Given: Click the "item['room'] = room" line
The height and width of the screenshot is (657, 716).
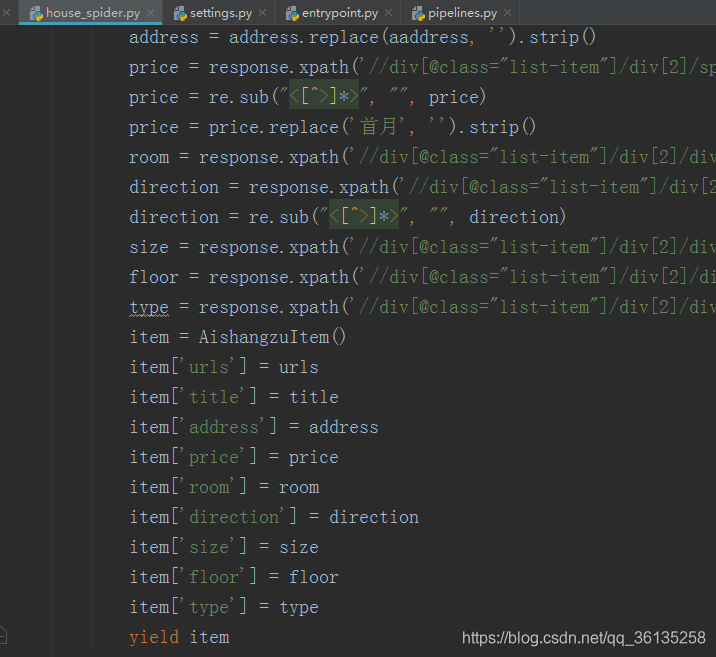Looking at the screenshot, I should point(224,487).
